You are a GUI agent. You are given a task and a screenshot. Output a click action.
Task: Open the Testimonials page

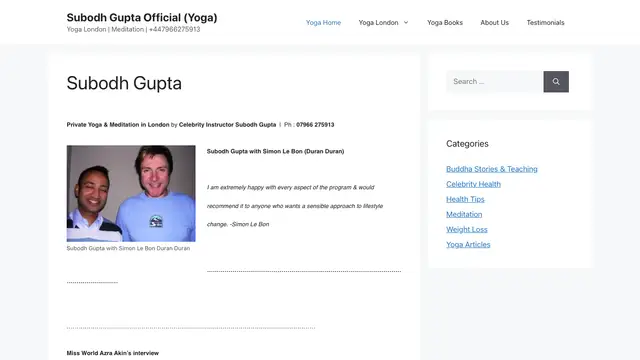(545, 22)
